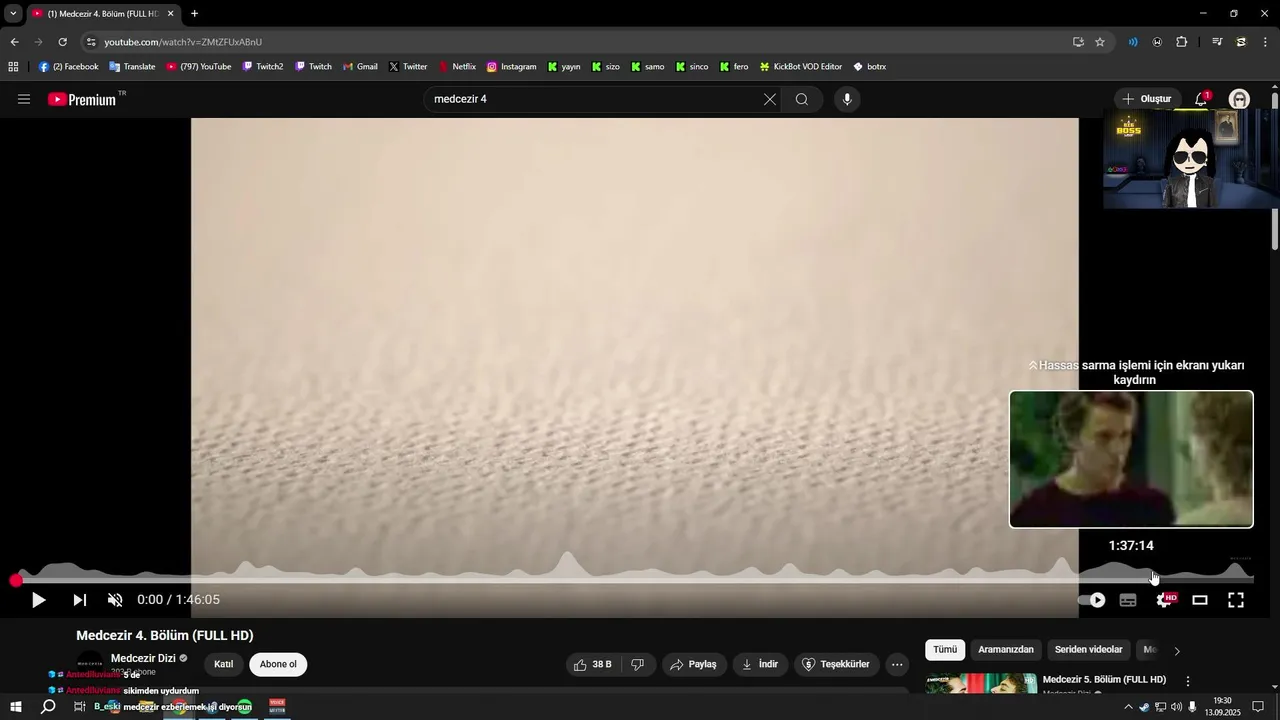Show hidden system tray icons
Screen dimensions: 1280x720
[1129, 707]
